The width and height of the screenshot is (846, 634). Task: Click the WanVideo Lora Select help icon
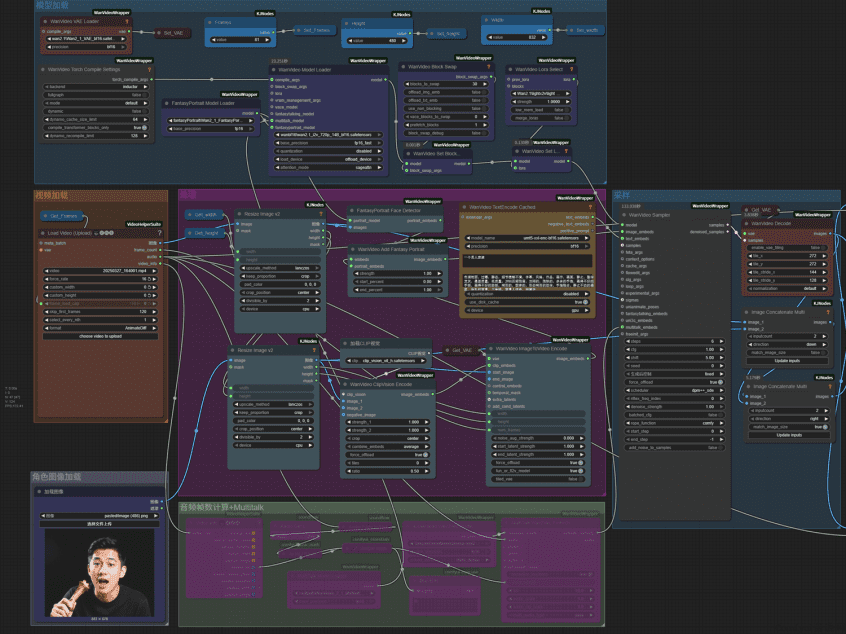pos(571,70)
